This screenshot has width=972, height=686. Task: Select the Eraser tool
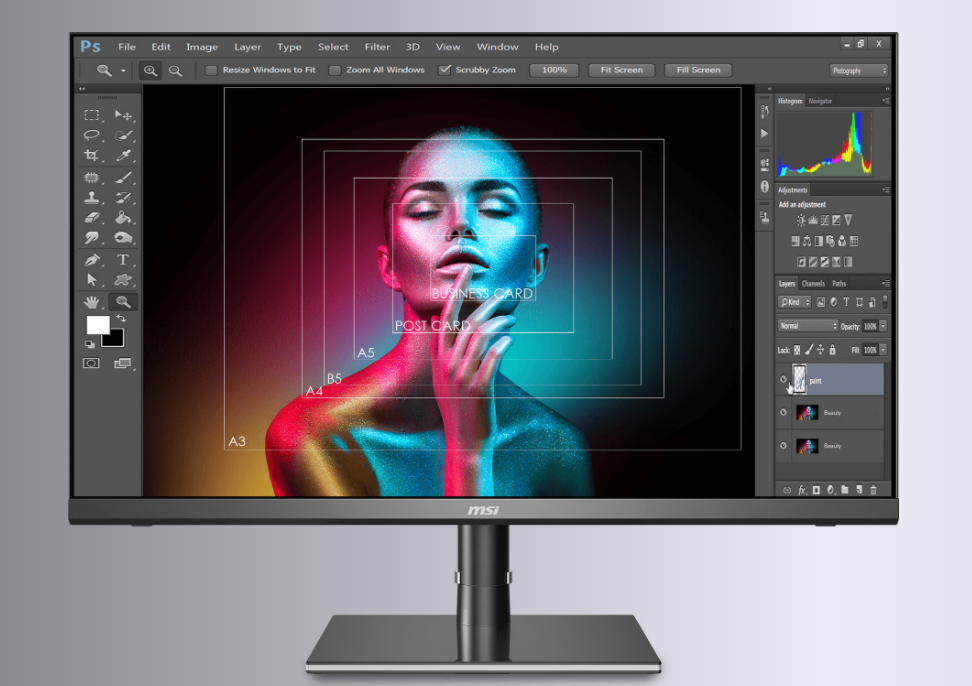tap(93, 215)
